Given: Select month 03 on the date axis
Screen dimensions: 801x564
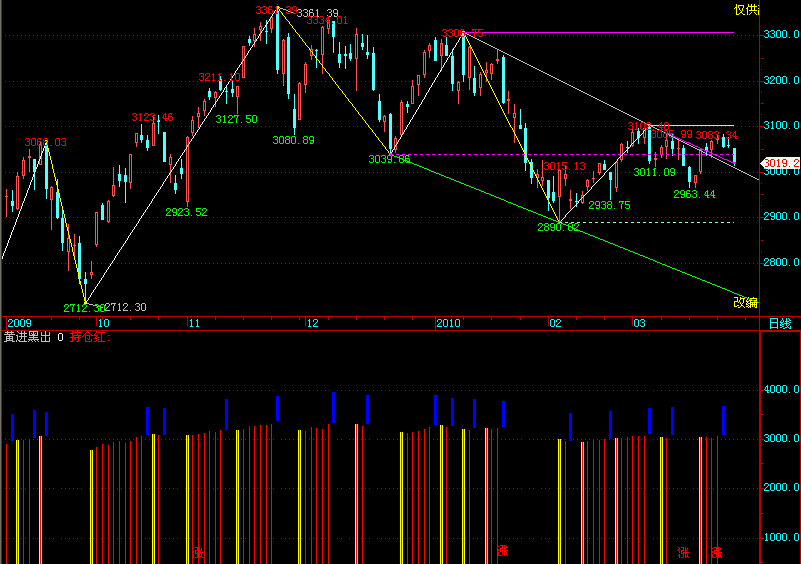Looking at the screenshot, I should point(639,323).
